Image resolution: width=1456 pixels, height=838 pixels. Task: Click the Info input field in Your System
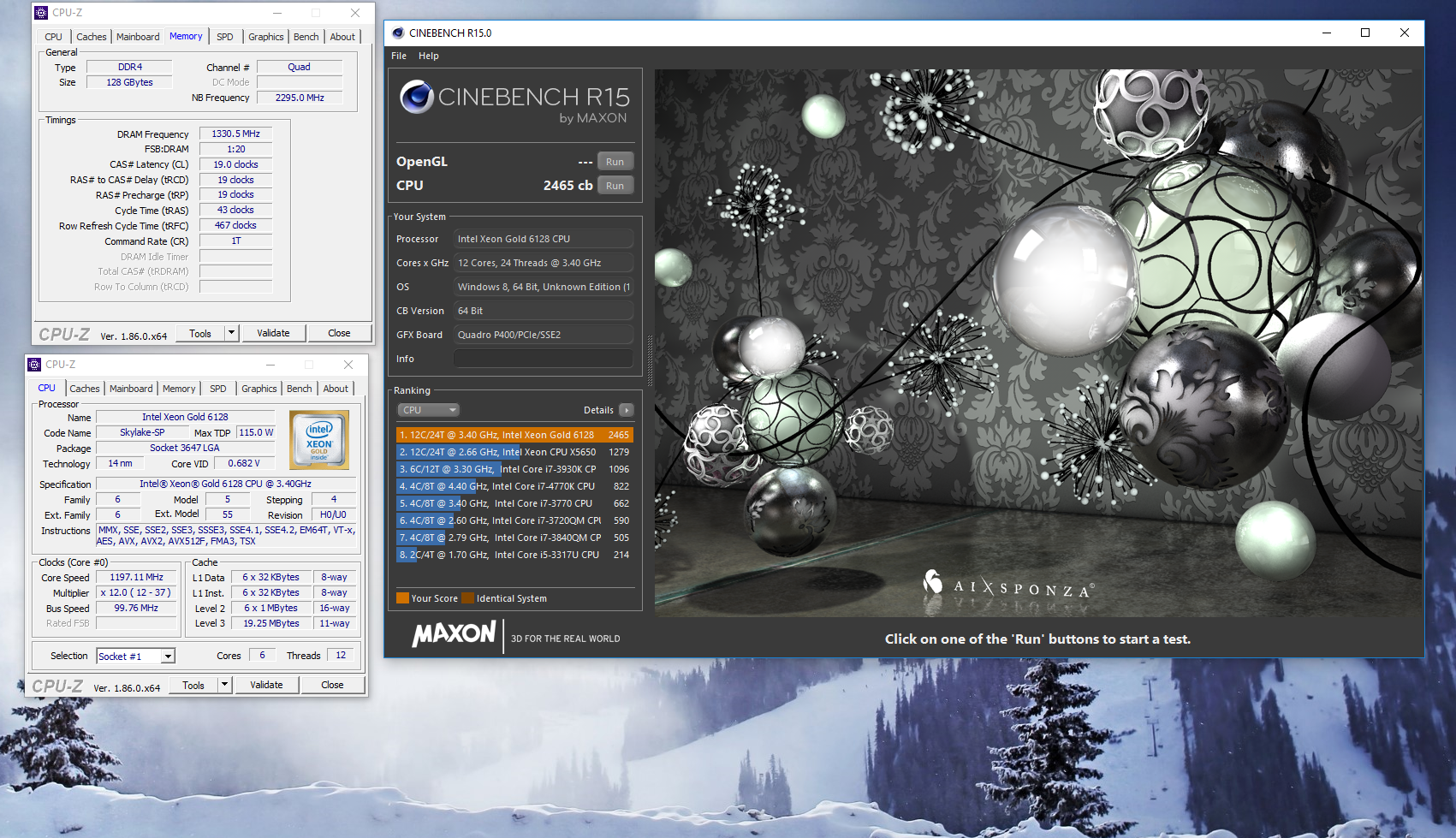tap(544, 359)
